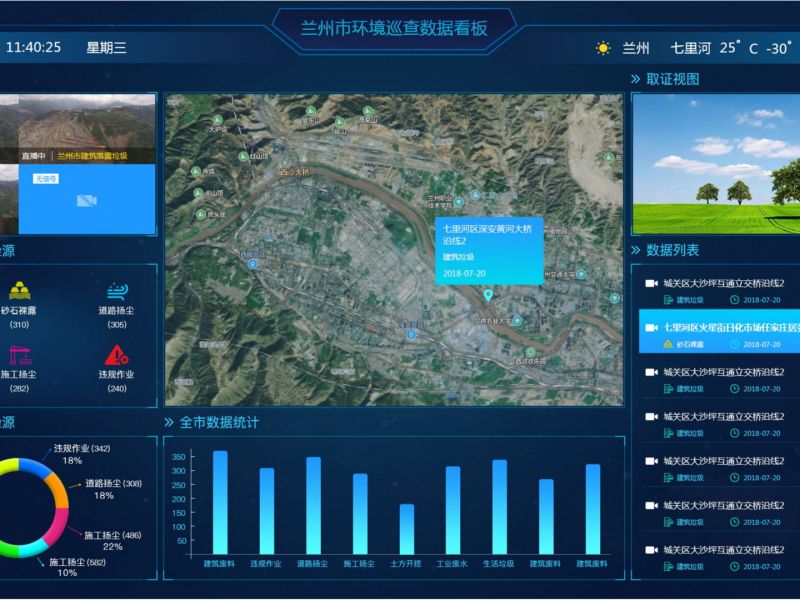Expand the 数据列表 section chevron
Image resolution: width=800 pixels, height=600 pixels.
(x=635, y=250)
